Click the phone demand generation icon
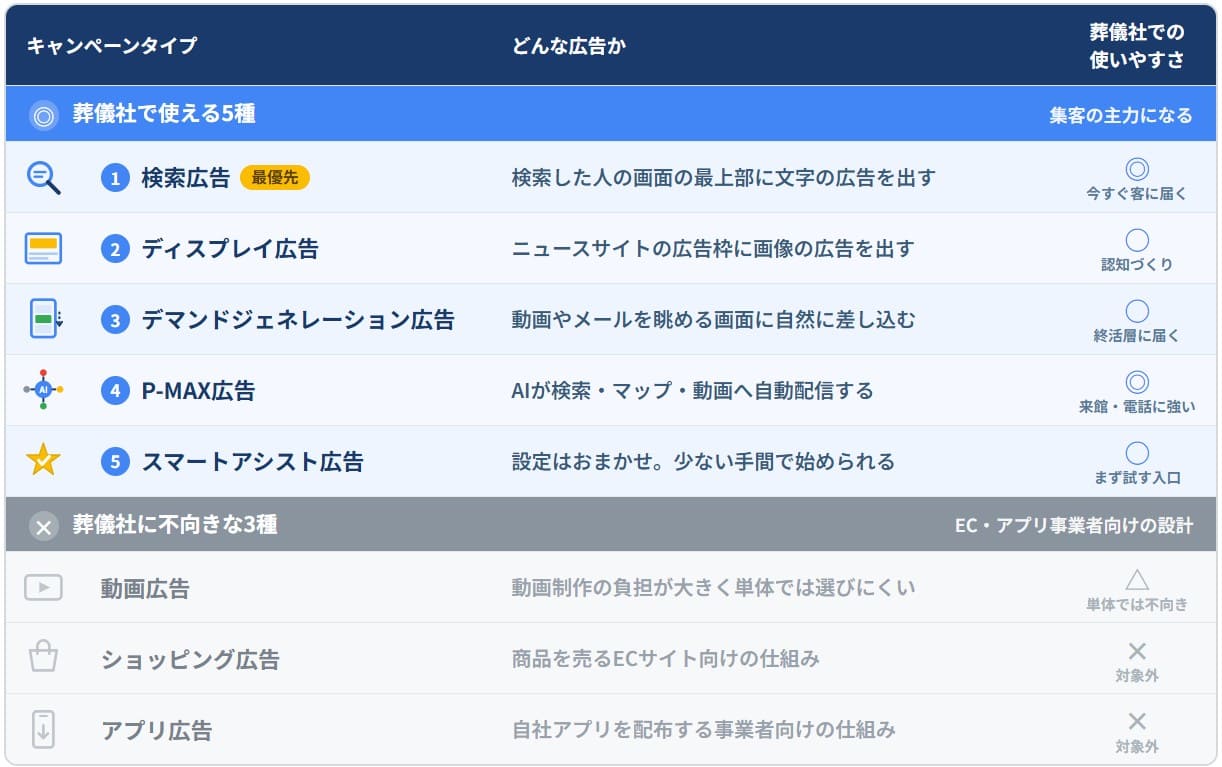 click(x=45, y=320)
